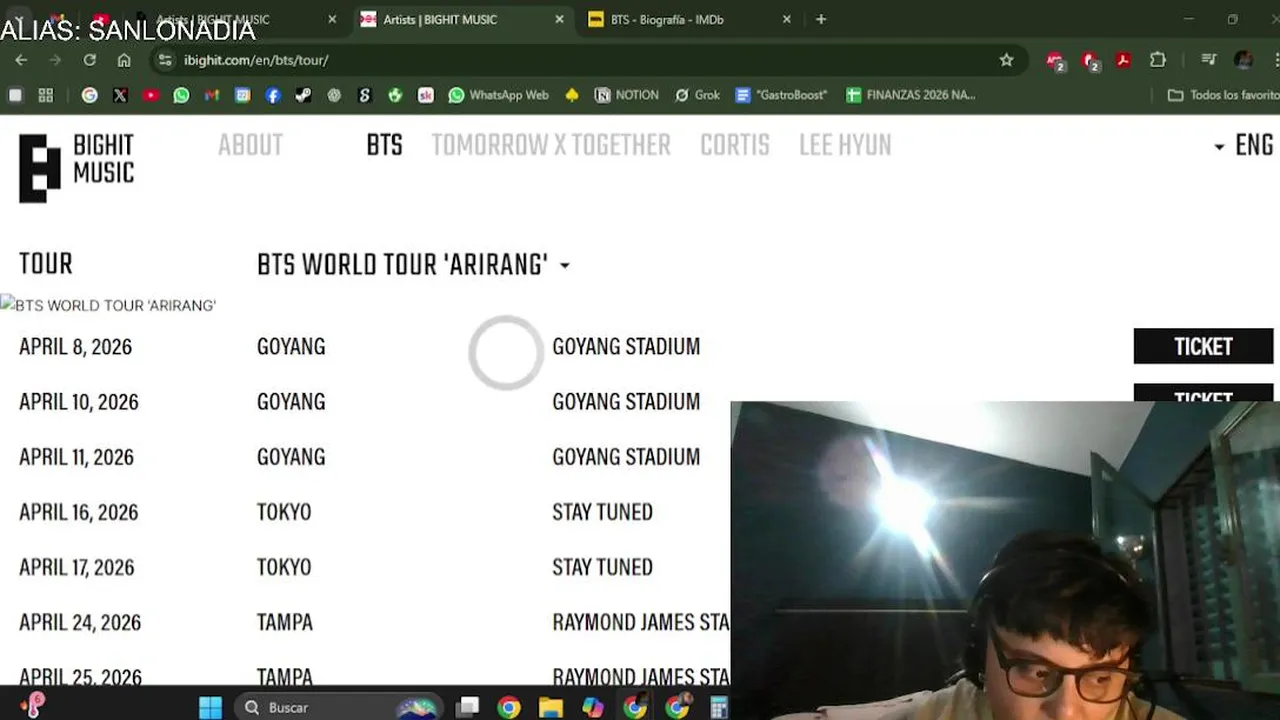Open the X (Twitter) bookmark icon

(120, 95)
